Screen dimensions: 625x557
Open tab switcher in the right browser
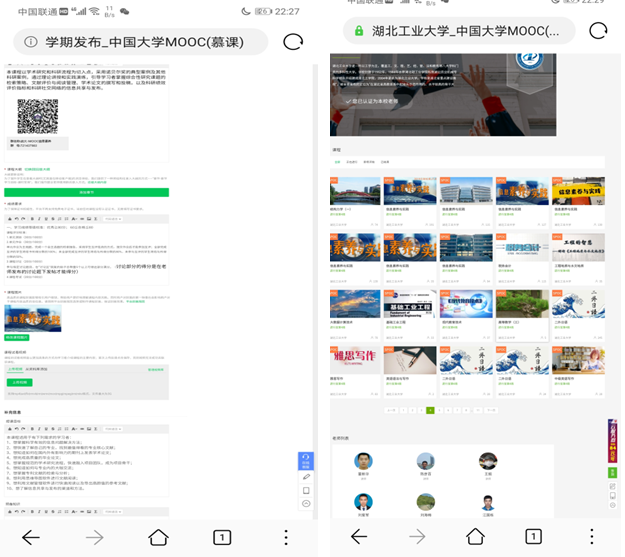click(533, 536)
